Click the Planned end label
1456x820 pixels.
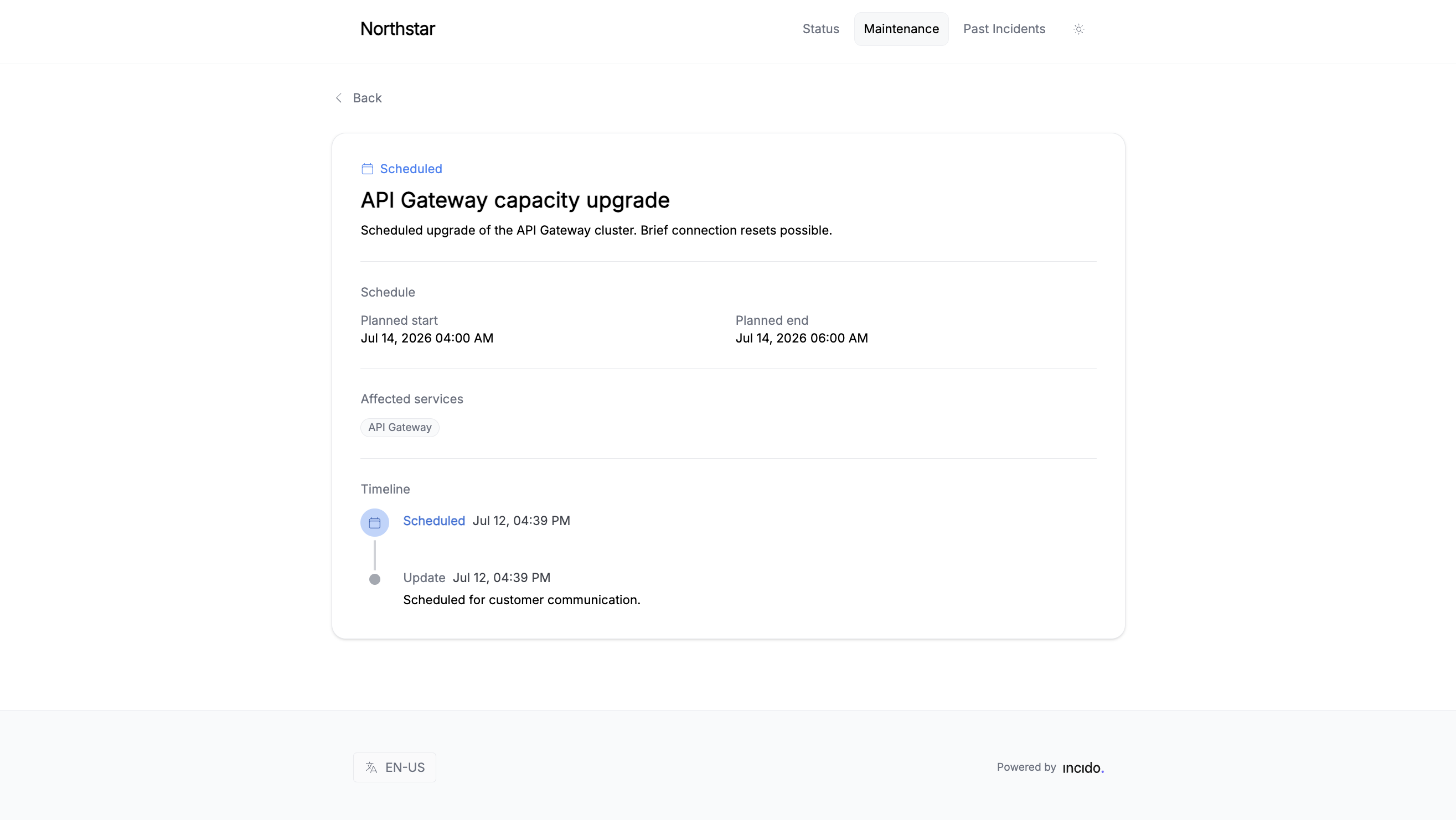[772, 320]
